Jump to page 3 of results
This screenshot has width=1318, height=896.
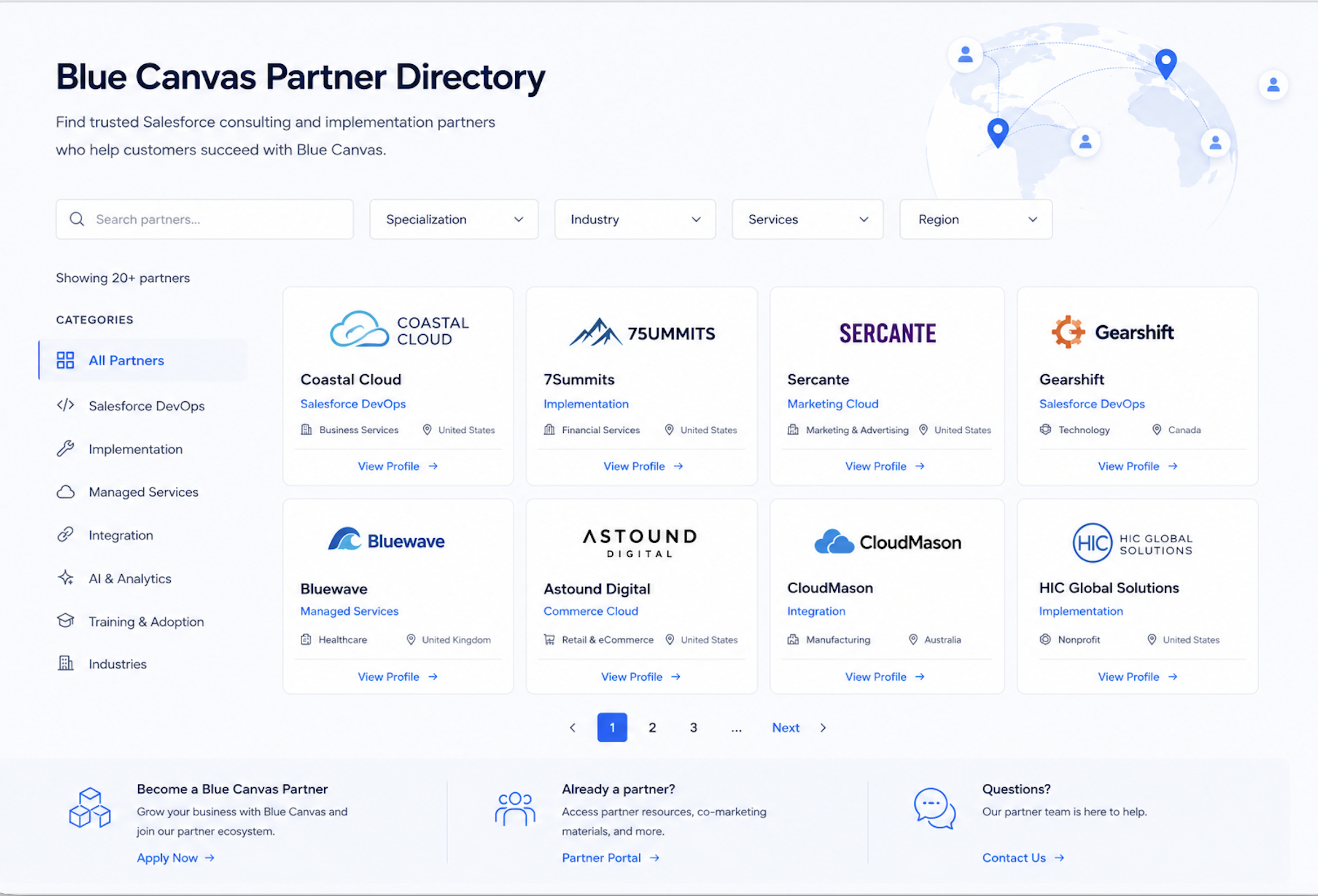pyautogui.click(x=693, y=728)
